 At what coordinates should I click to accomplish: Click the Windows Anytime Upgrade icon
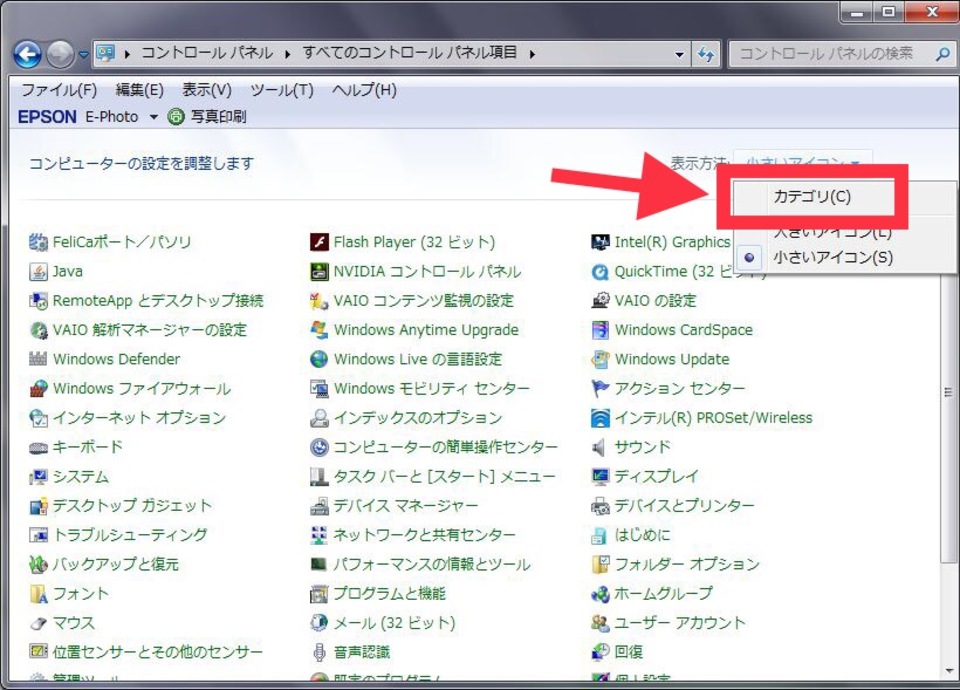click(319, 331)
